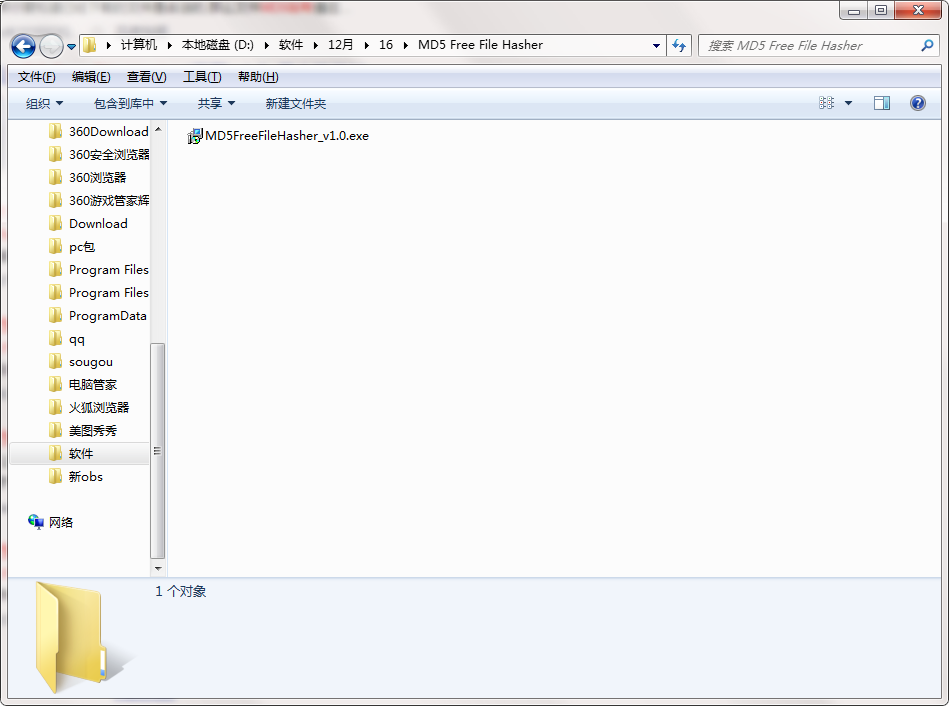The image size is (949, 706).
Task: Click the Download folder icon
Action: (x=55, y=223)
